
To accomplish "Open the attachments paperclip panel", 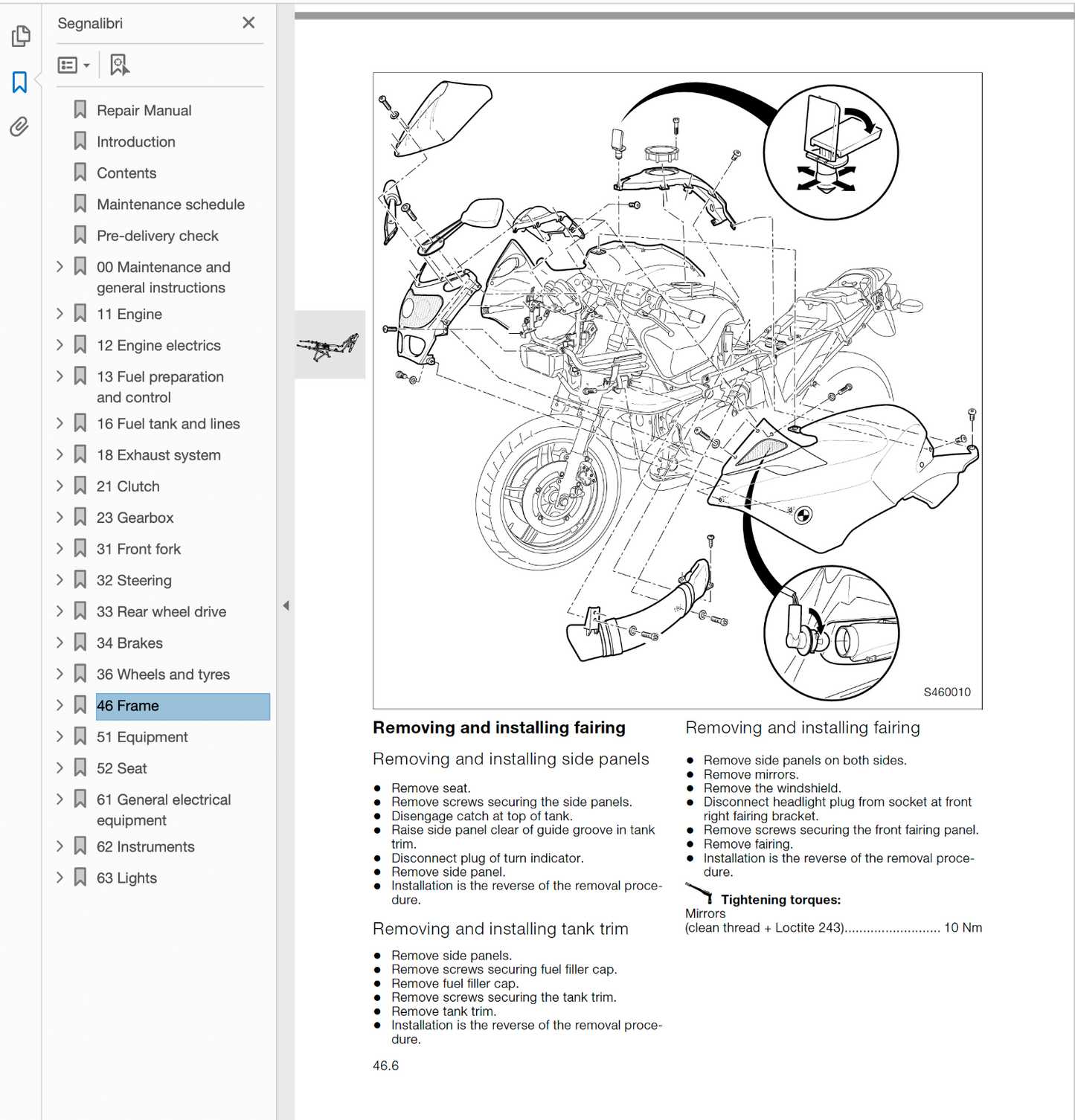I will click(x=20, y=127).
